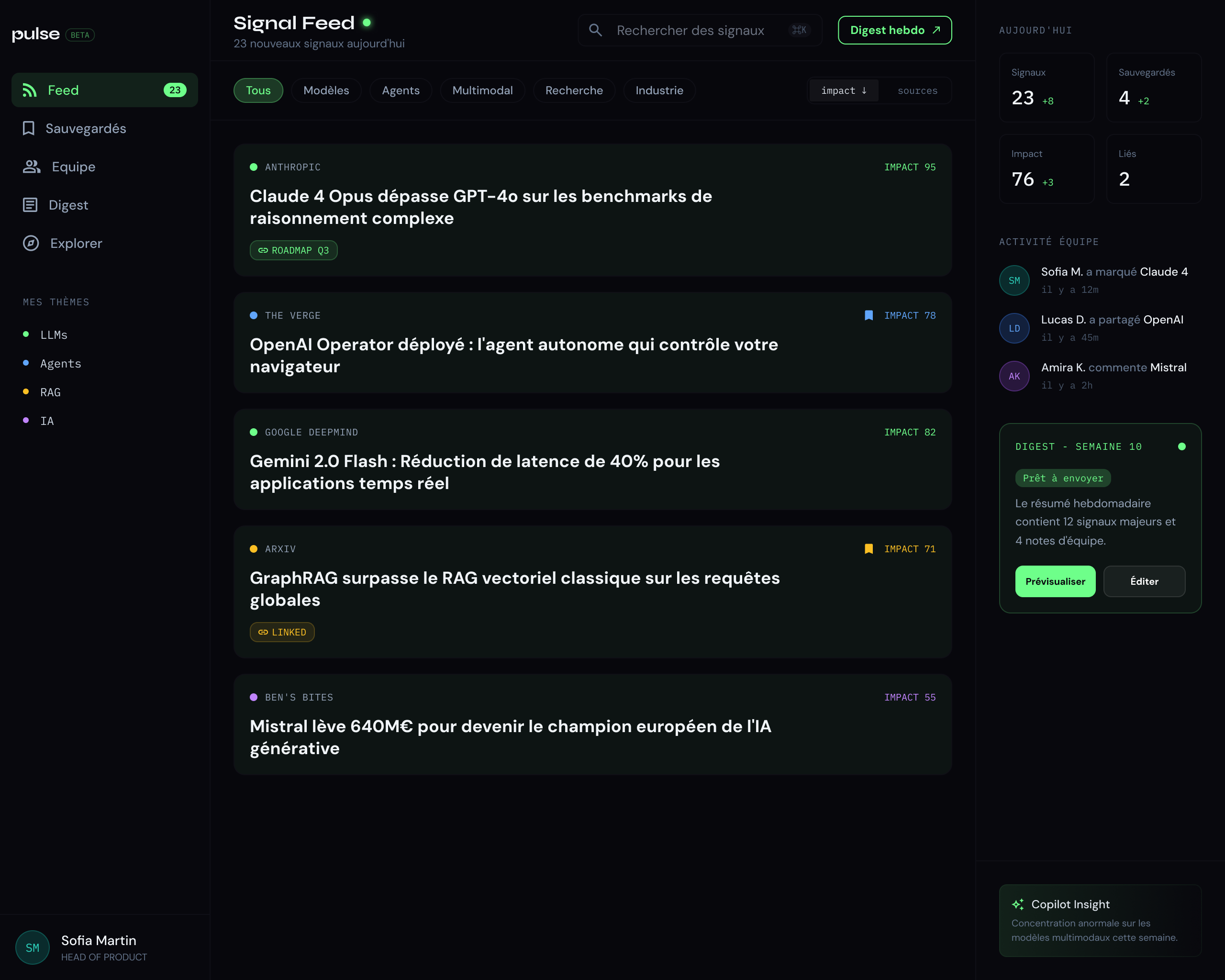Click the Copilot Insight sparkle icon

[1018, 904]
